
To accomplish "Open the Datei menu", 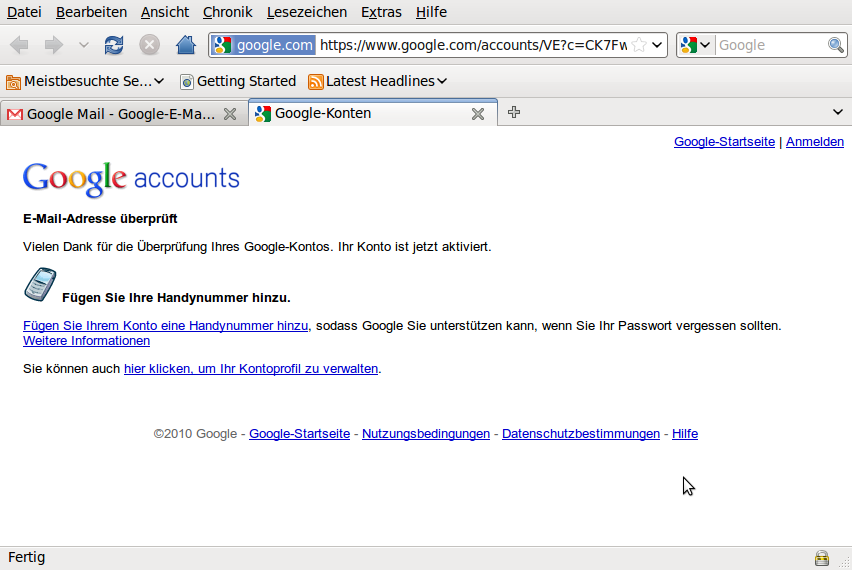I will click(24, 12).
